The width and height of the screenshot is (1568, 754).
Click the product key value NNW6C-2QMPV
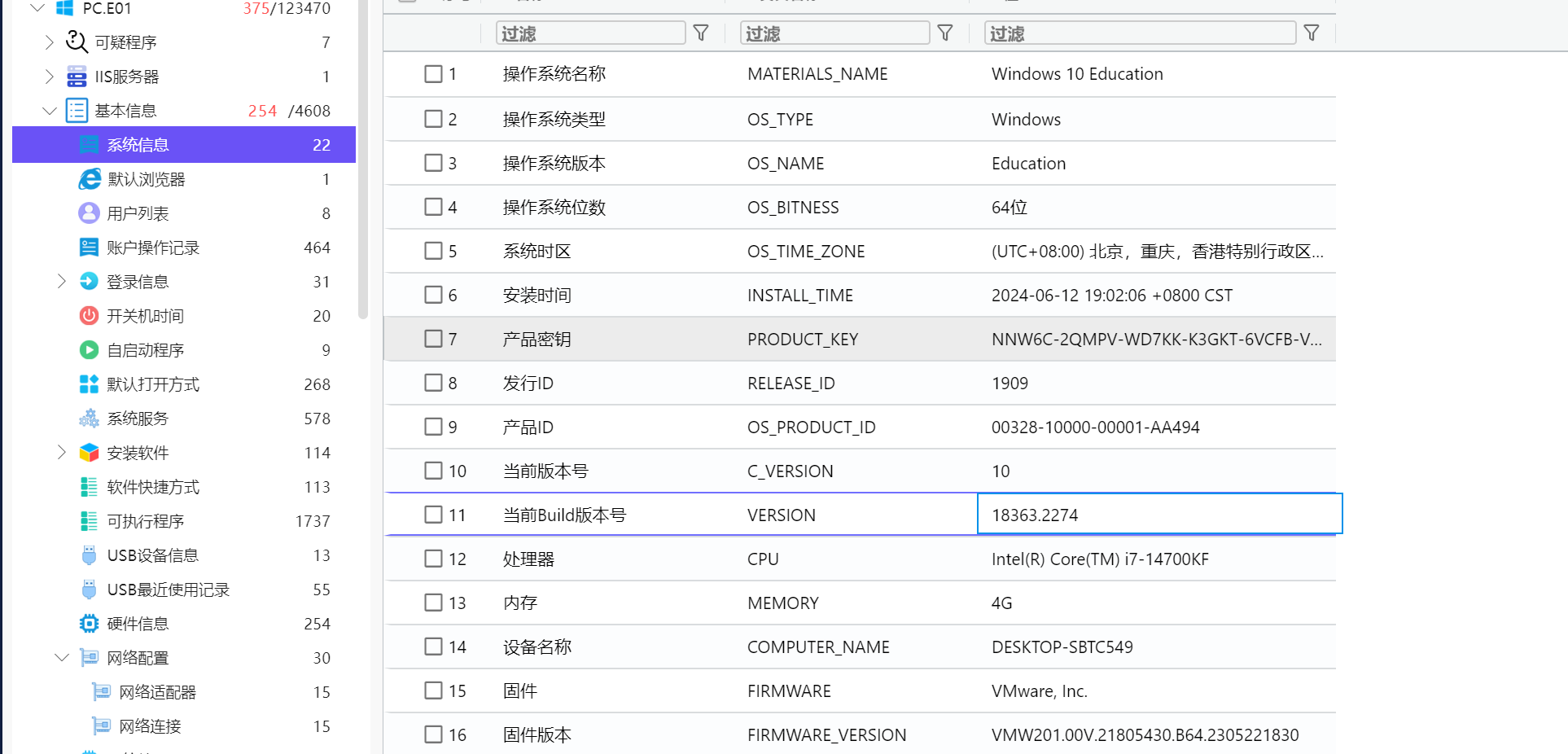point(1156,339)
